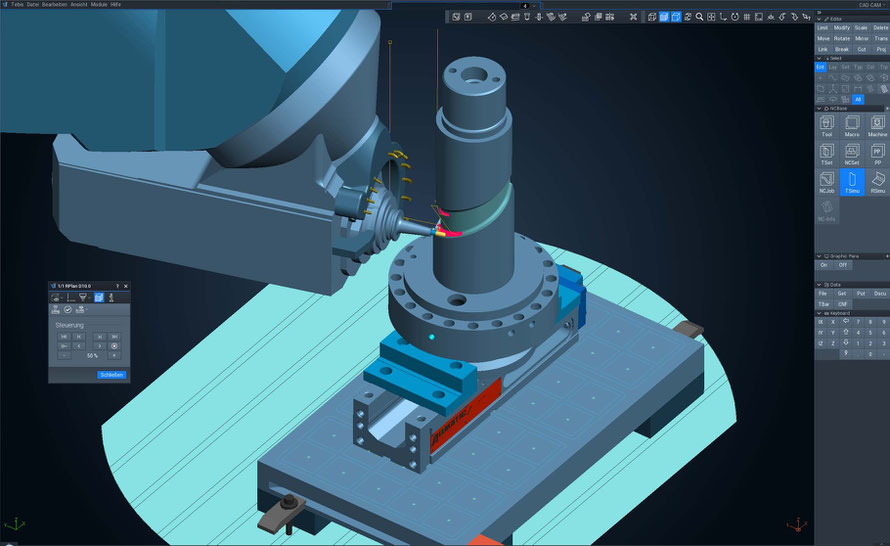890x546 pixels.
Task: Step simulation backward one step
Action: [79, 337]
